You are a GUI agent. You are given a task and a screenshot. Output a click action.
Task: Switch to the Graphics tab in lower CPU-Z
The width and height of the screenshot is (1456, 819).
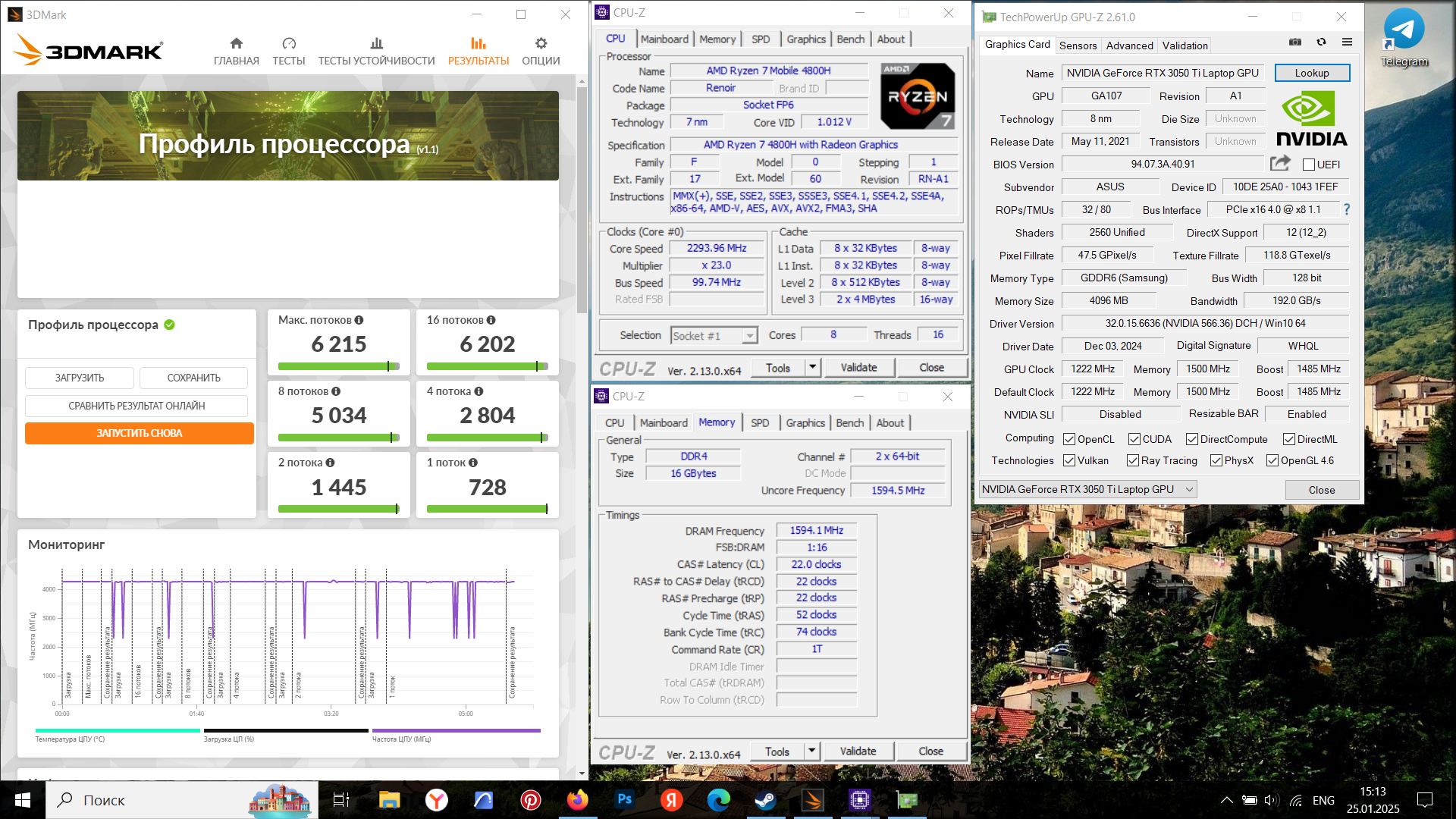[805, 423]
